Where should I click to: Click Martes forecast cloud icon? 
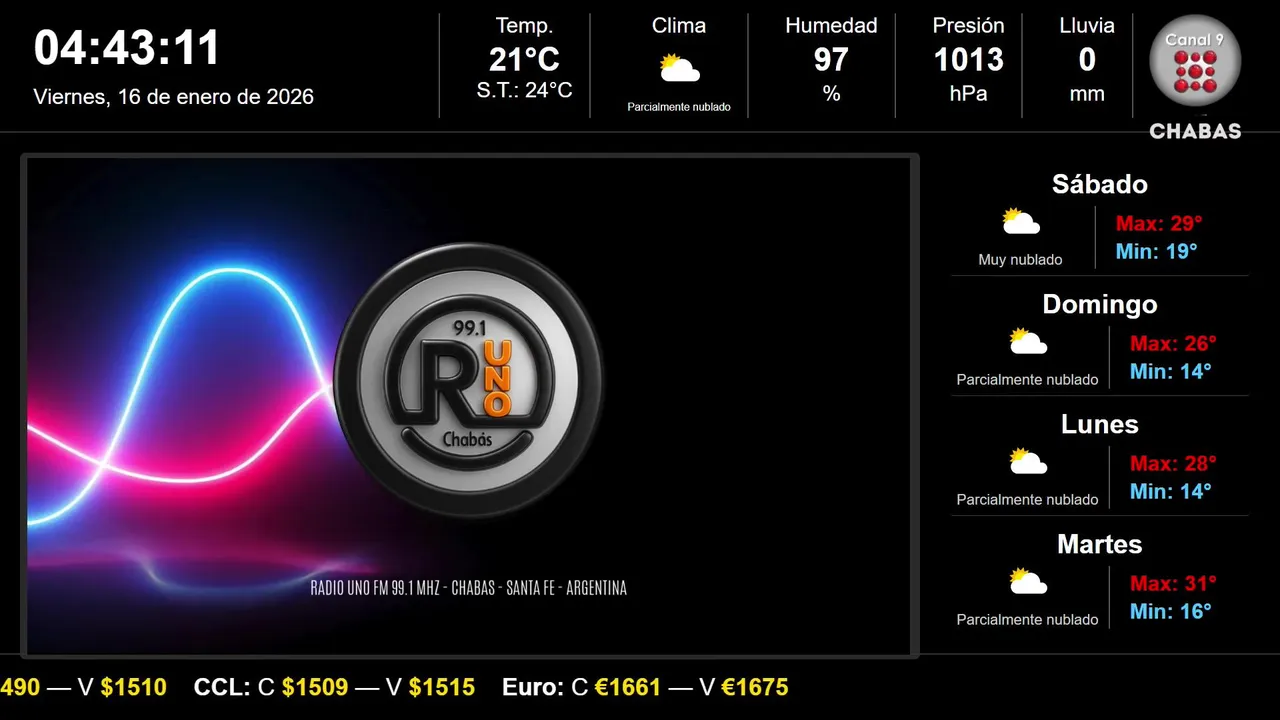[1028, 582]
